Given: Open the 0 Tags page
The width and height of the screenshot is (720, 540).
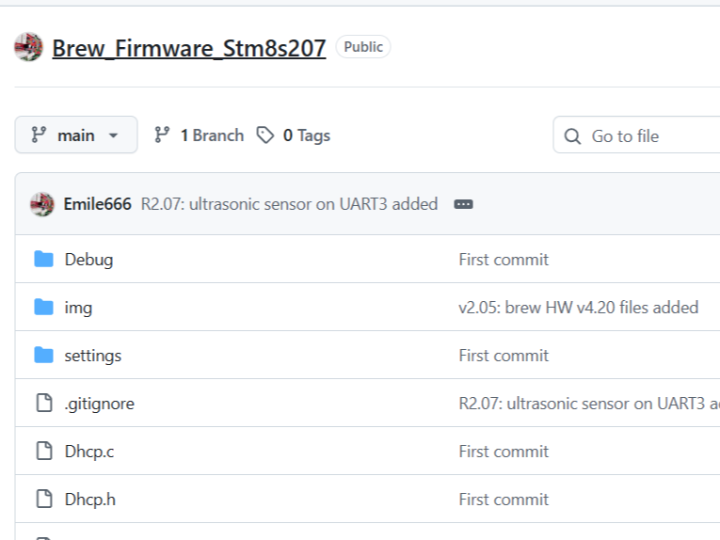Looking at the screenshot, I should (x=293, y=135).
